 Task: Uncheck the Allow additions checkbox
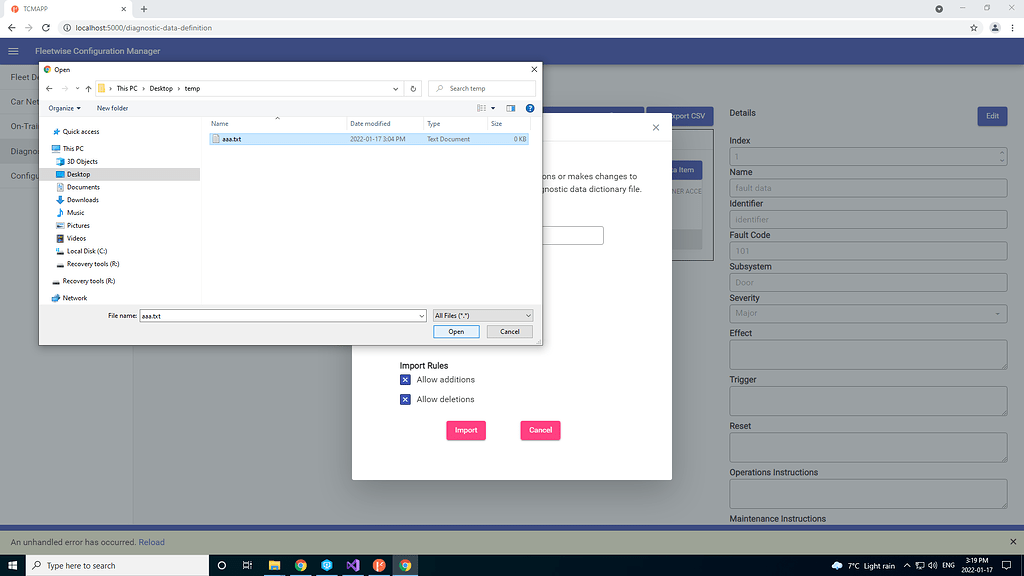(x=405, y=379)
